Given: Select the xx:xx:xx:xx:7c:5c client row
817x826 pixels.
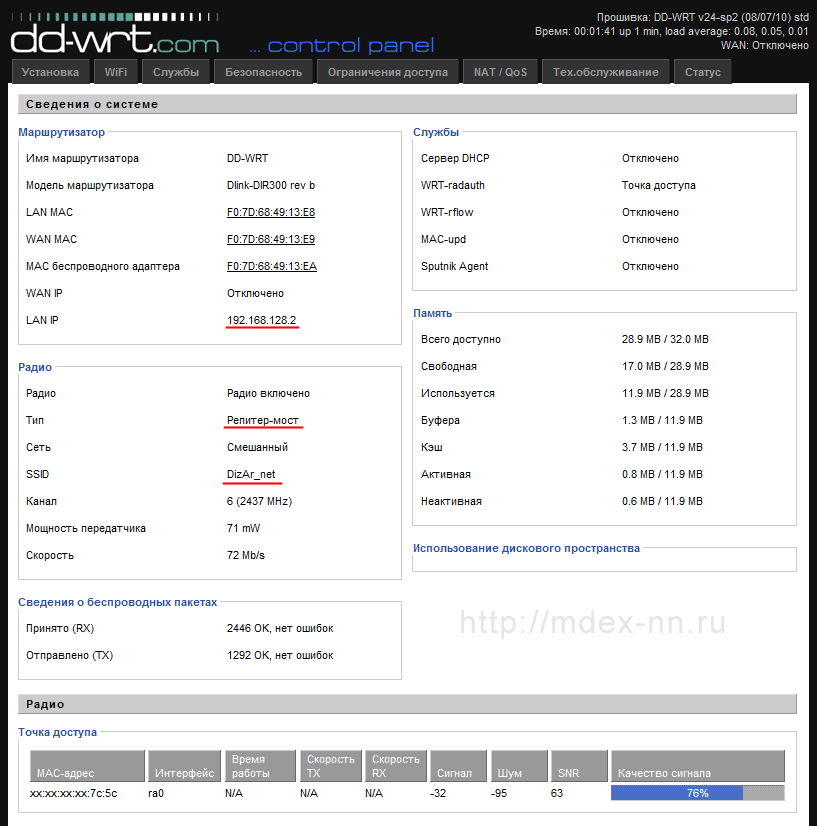Looking at the screenshot, I should tap(407, 793).
